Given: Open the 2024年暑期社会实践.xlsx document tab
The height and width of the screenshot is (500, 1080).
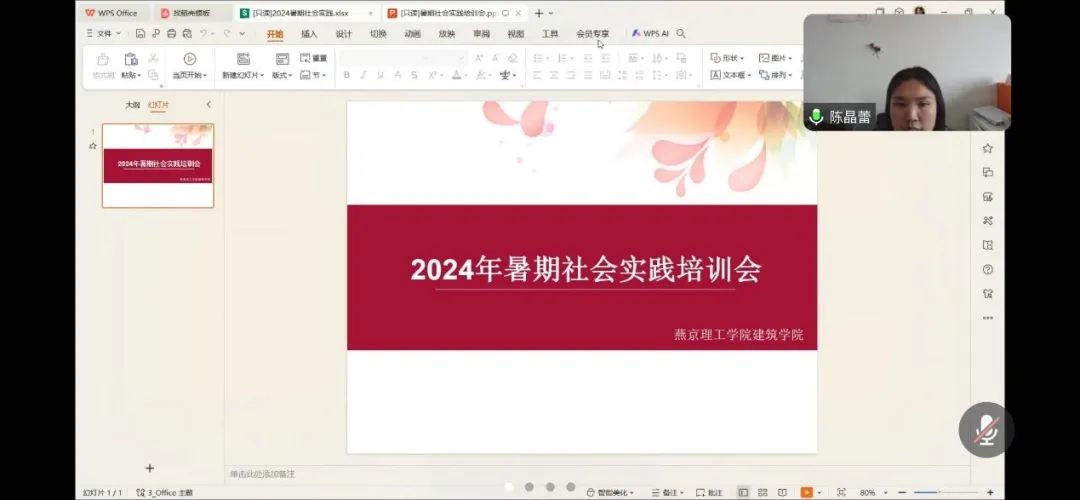Looking at the screenshot, I should tap(305, 13).
